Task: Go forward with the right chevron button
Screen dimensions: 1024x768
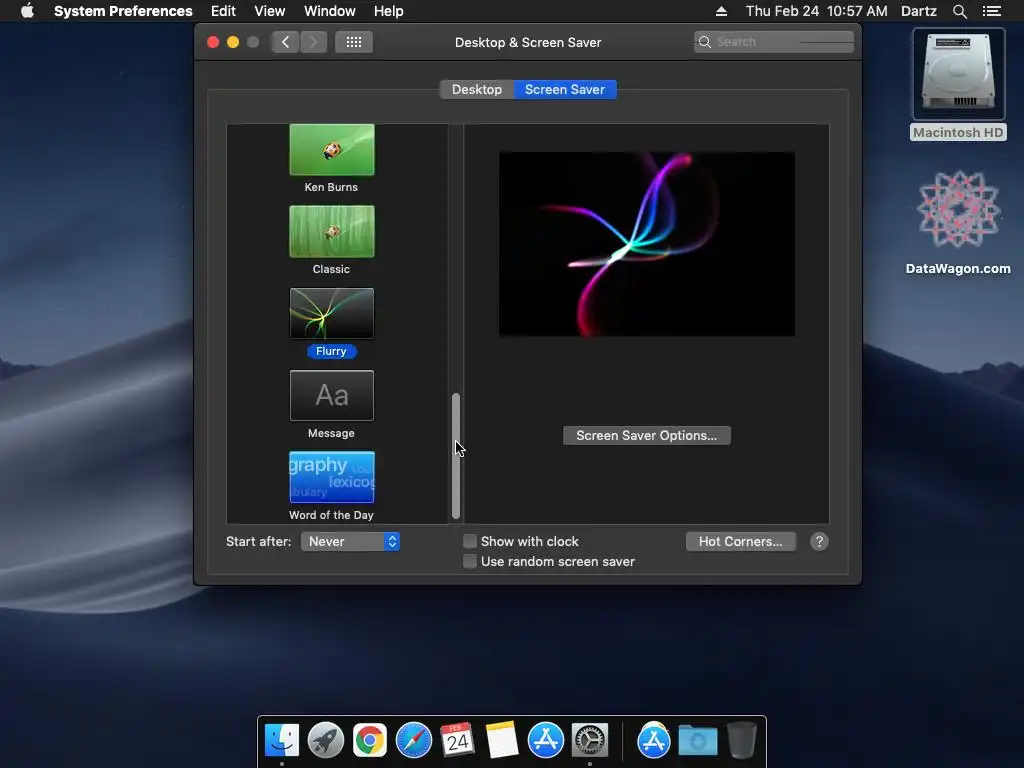Action: 313,42
